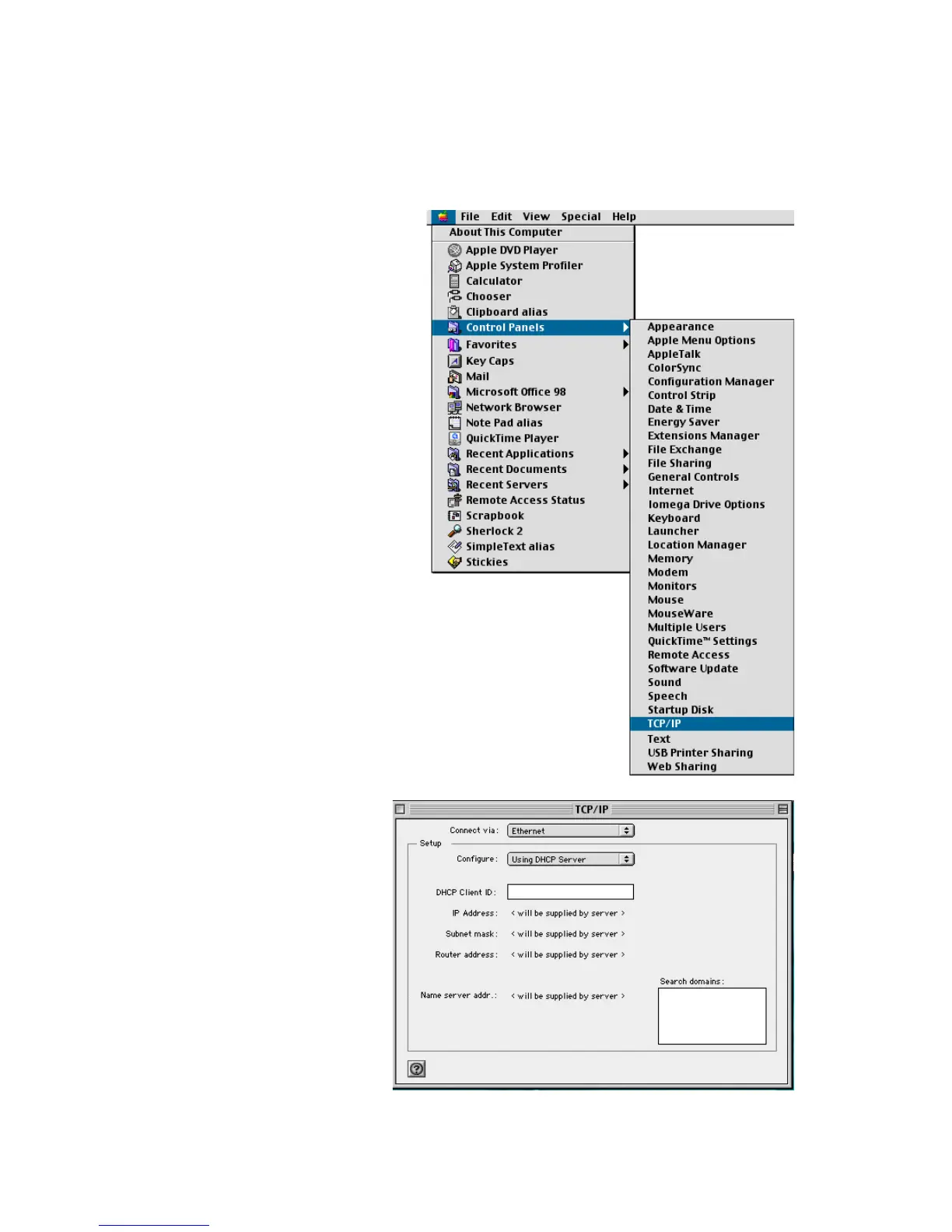Click the Stickies icon
952x1232 pixels.
click(x=455, y=562)
